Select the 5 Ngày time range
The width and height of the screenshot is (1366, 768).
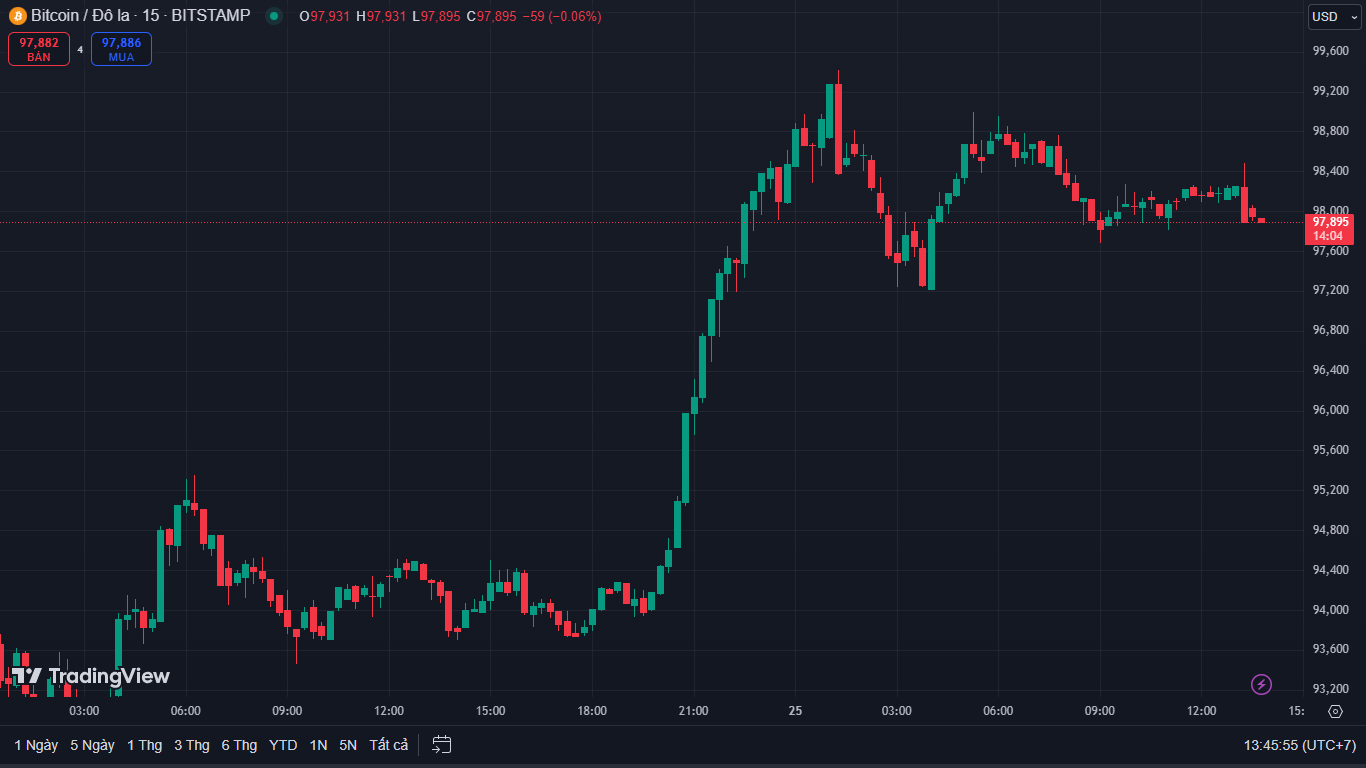pyautogui.click(x=92, y=745)
